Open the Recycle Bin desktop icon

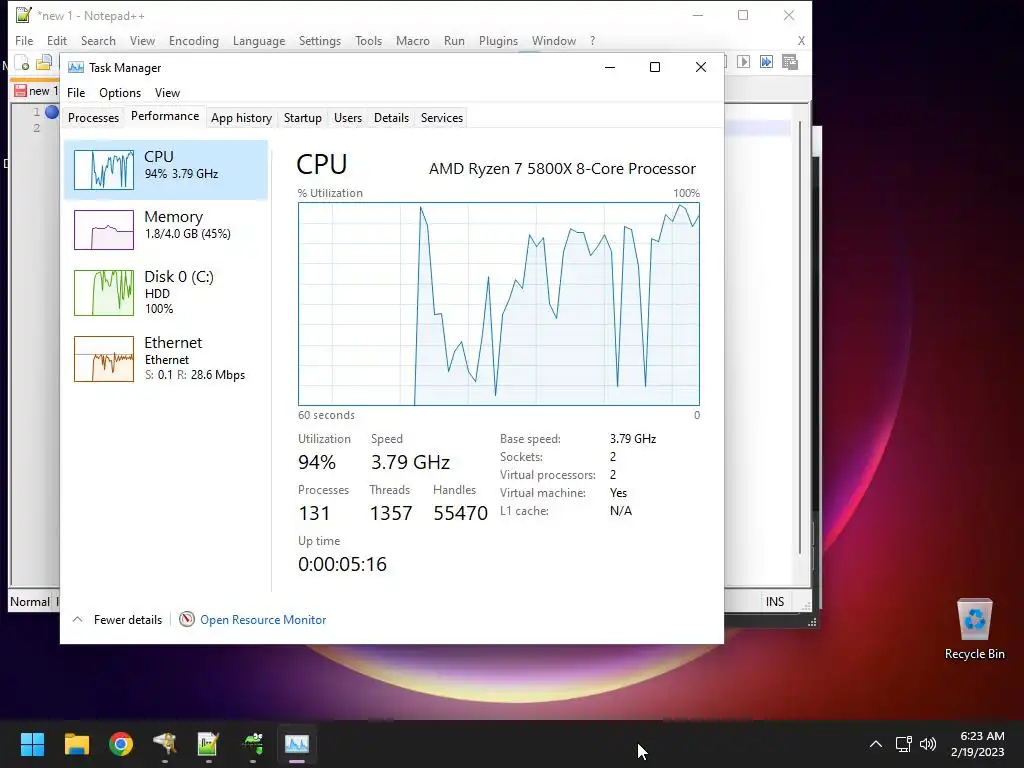tap(974, 630)
